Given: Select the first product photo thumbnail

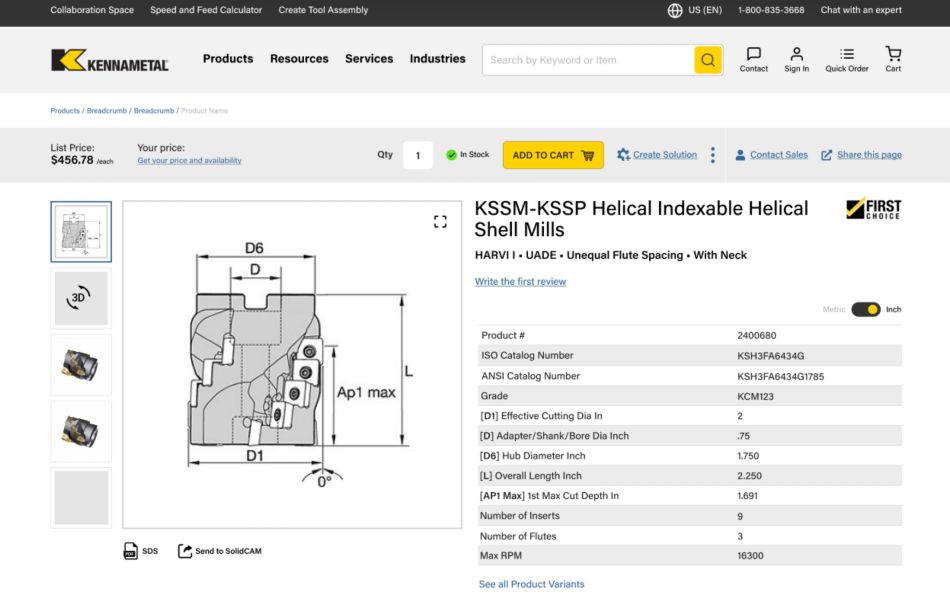Looking at the screenshot, I should [x=81, y=365].
